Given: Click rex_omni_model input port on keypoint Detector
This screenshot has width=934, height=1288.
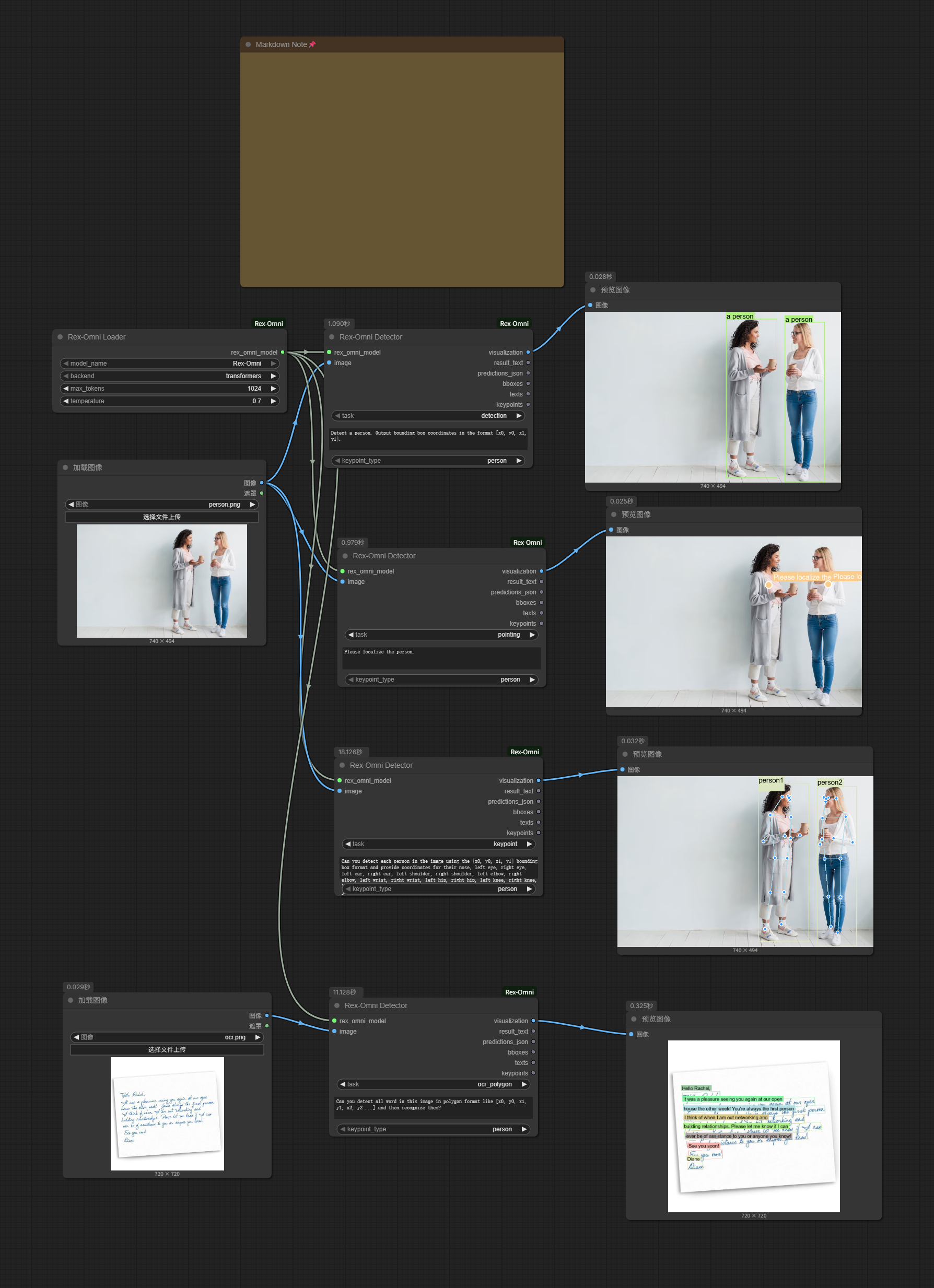Looking at the screenshot, I should (339, 780).
